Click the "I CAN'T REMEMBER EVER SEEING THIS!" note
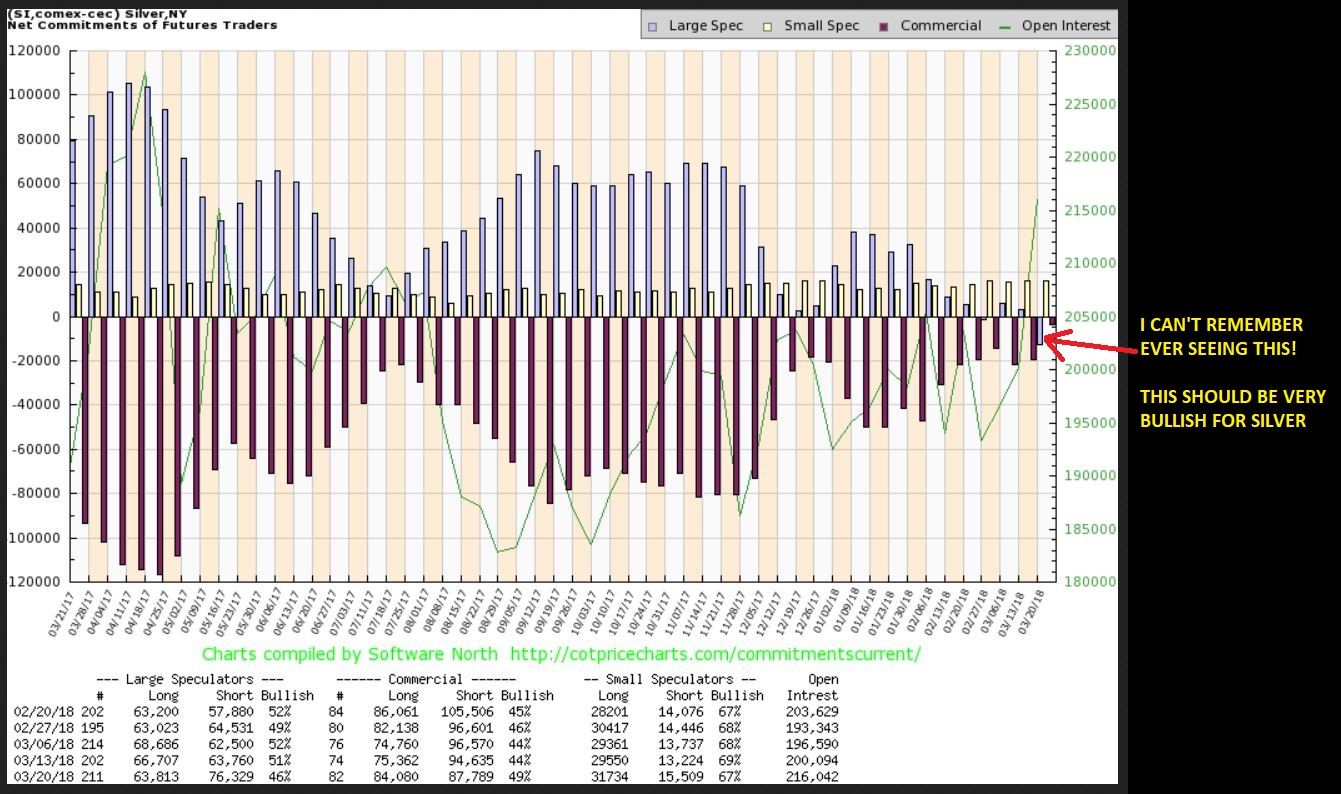Screen dimensions: 1341x794 click(x=1222, y=336)
